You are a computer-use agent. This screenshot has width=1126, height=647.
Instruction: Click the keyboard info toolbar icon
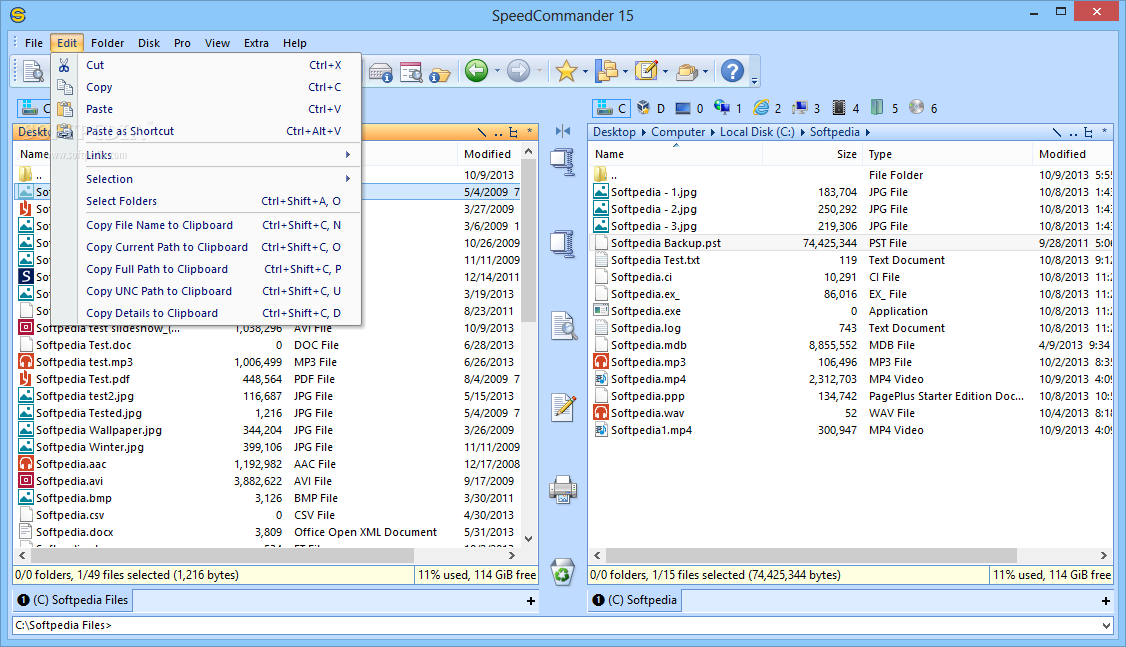click(x=381, y=72)
